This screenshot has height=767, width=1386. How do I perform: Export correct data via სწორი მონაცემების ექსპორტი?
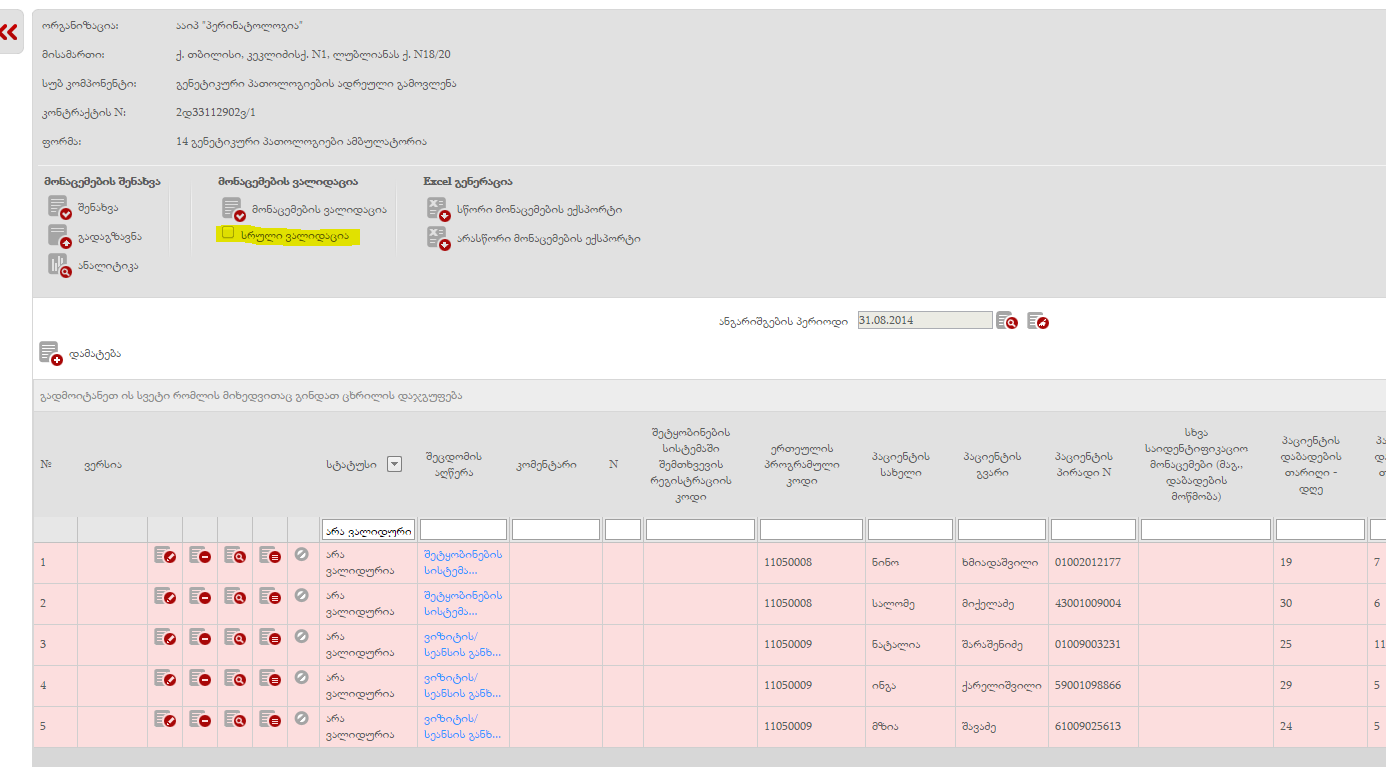click(438, 209)
